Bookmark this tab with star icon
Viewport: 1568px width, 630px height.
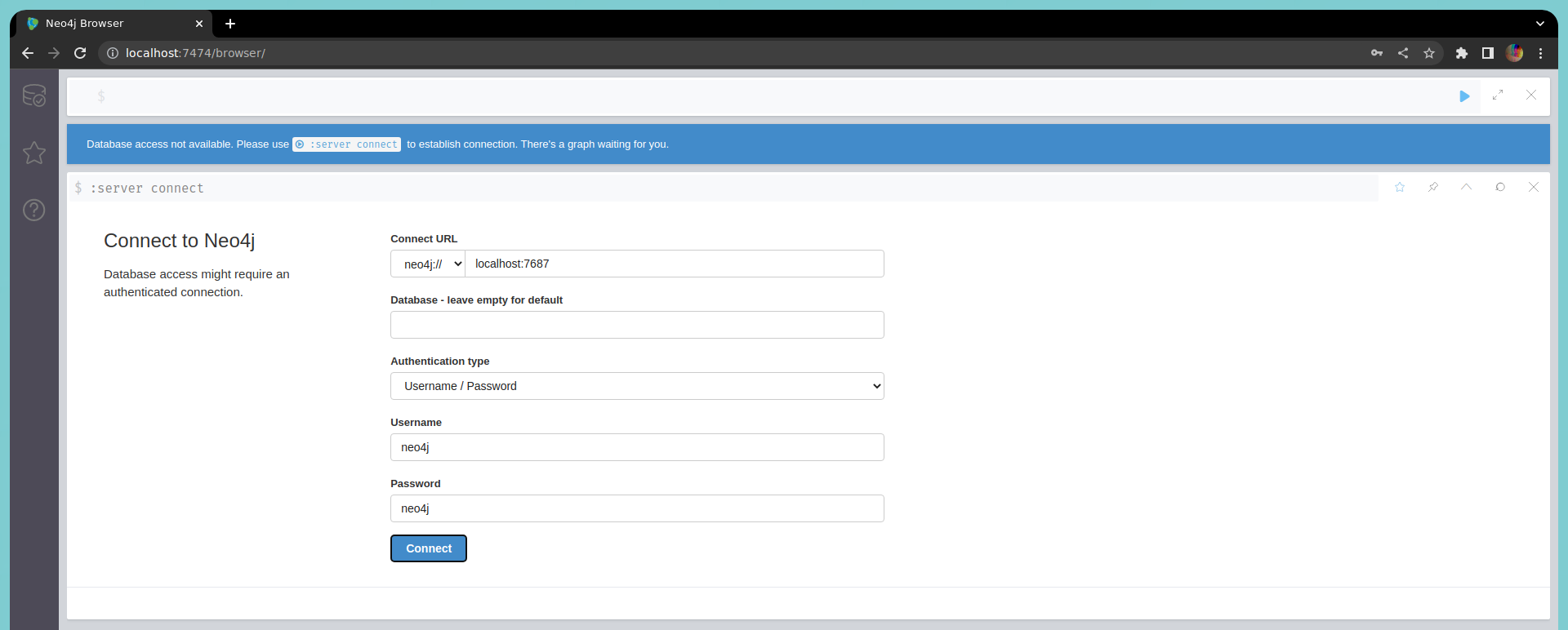(1429, 53)
